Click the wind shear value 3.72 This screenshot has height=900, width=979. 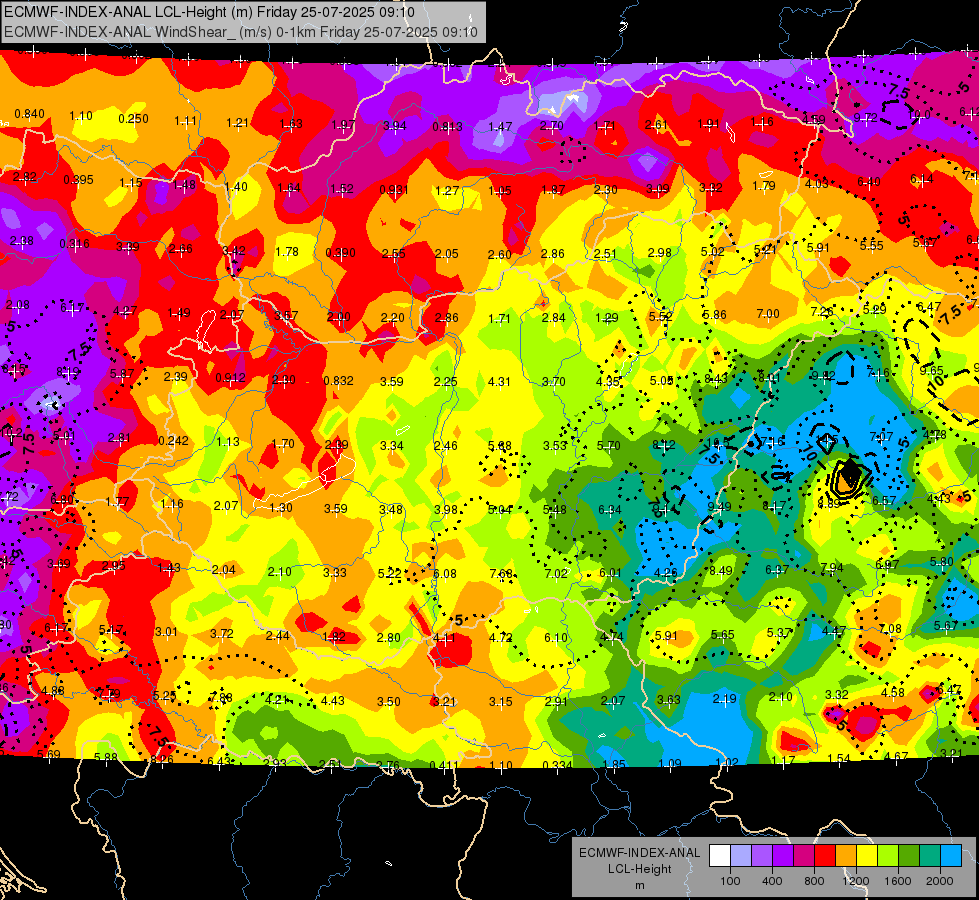click(x=222, y=633)
